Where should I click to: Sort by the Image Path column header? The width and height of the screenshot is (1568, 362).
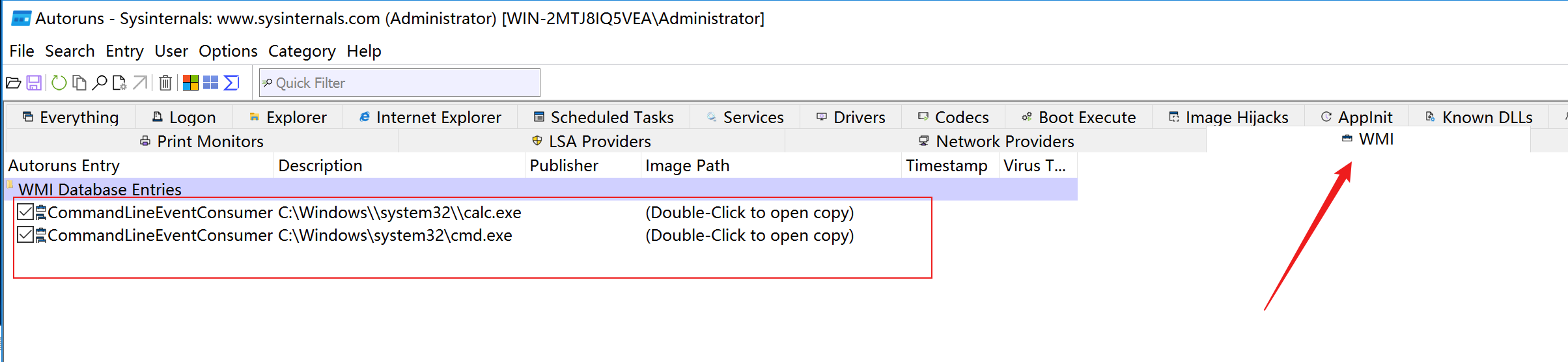(687, 166)
